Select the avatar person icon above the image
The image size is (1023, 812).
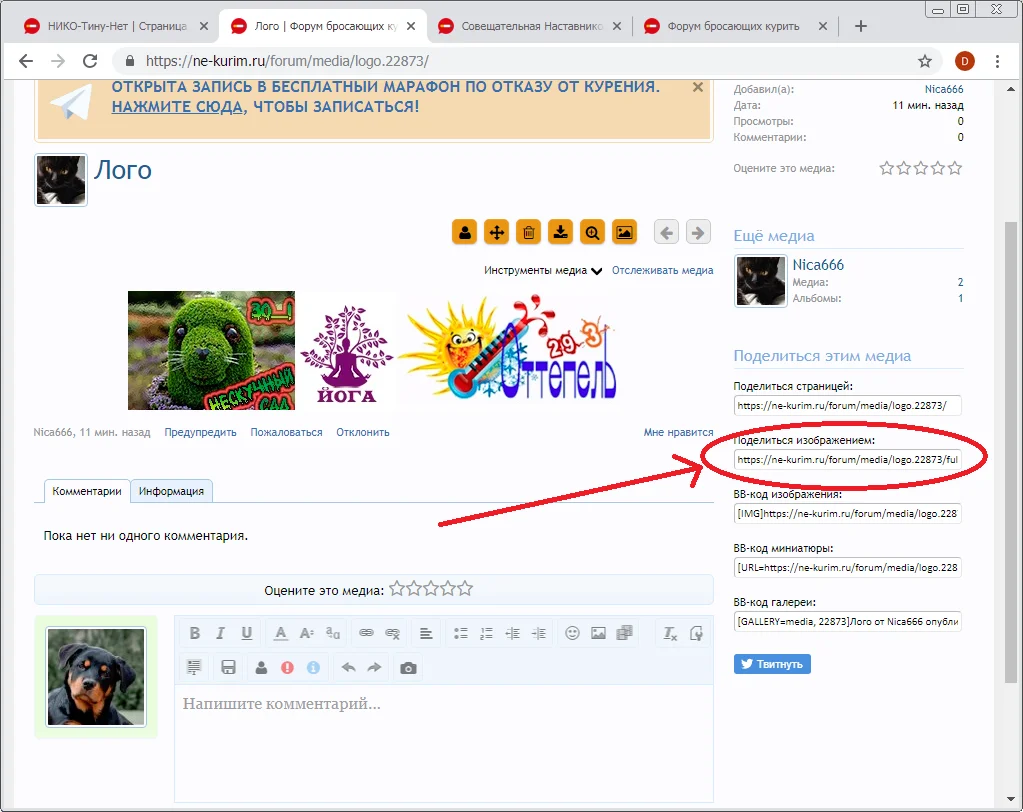pyautogui.click(x=464, y=232)
